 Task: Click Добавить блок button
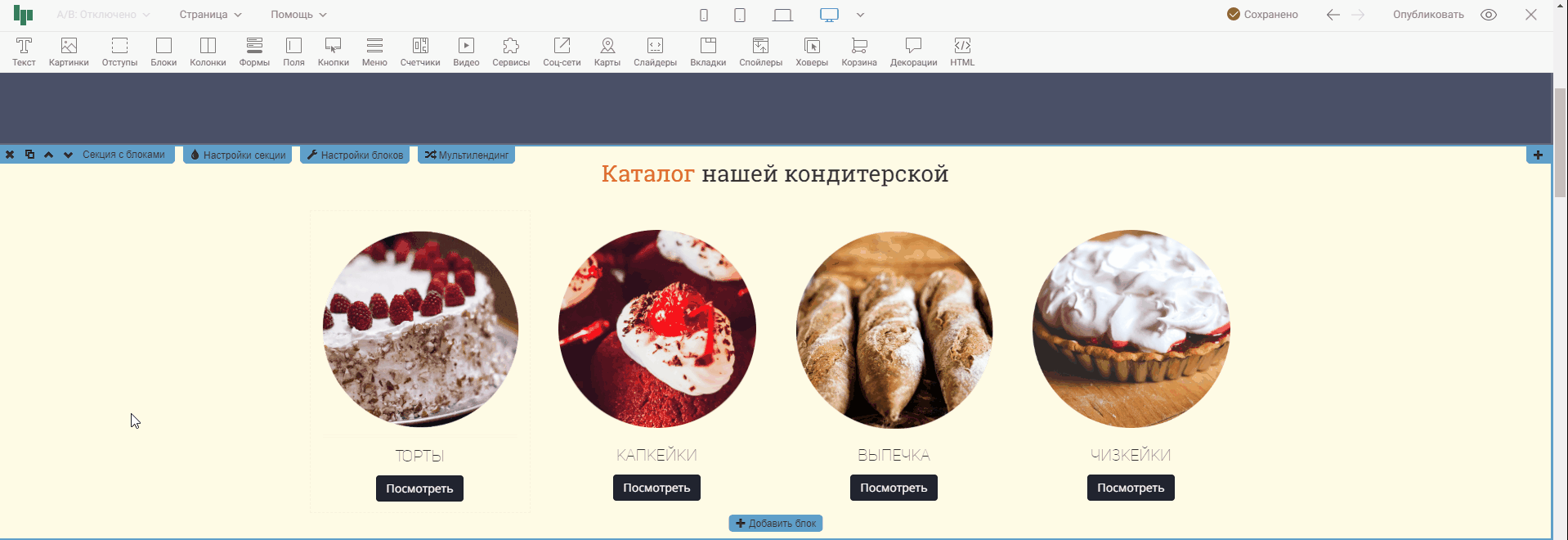tap(776, 524)
